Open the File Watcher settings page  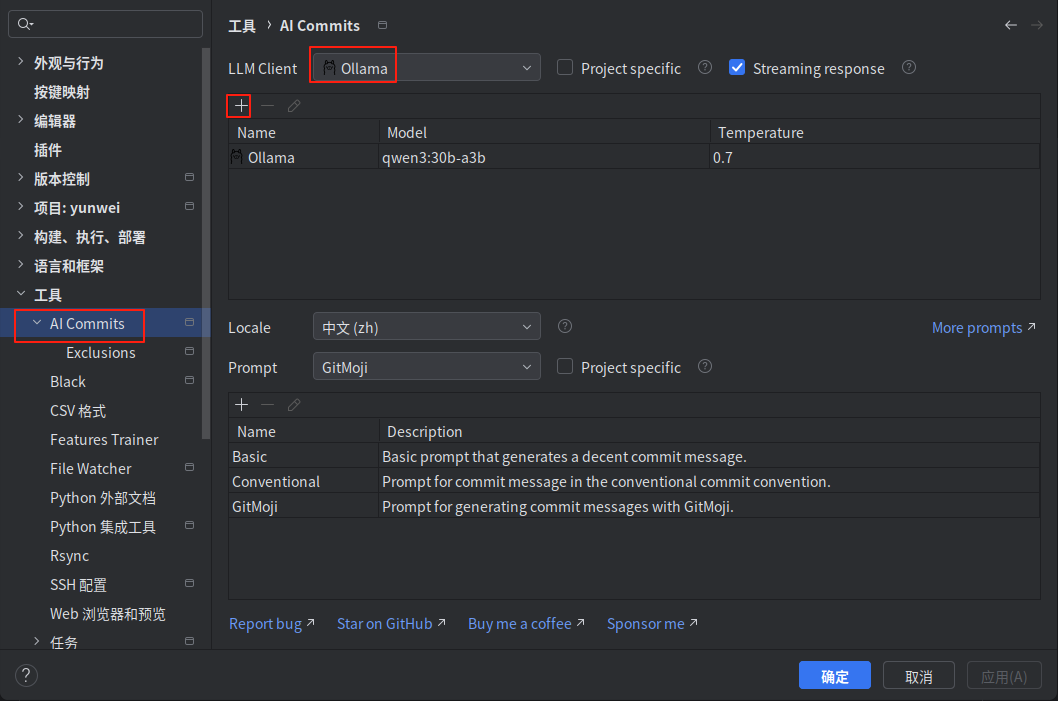tap(90, 469)
